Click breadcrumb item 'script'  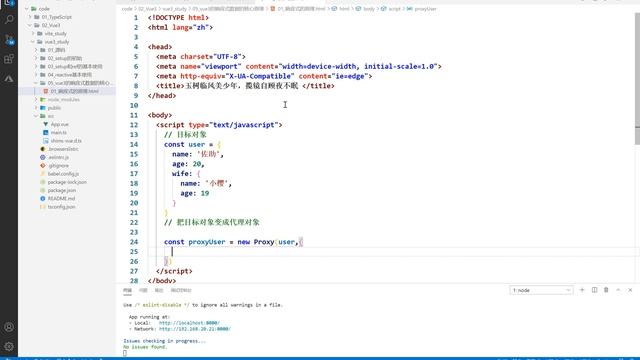coord(394,9)
